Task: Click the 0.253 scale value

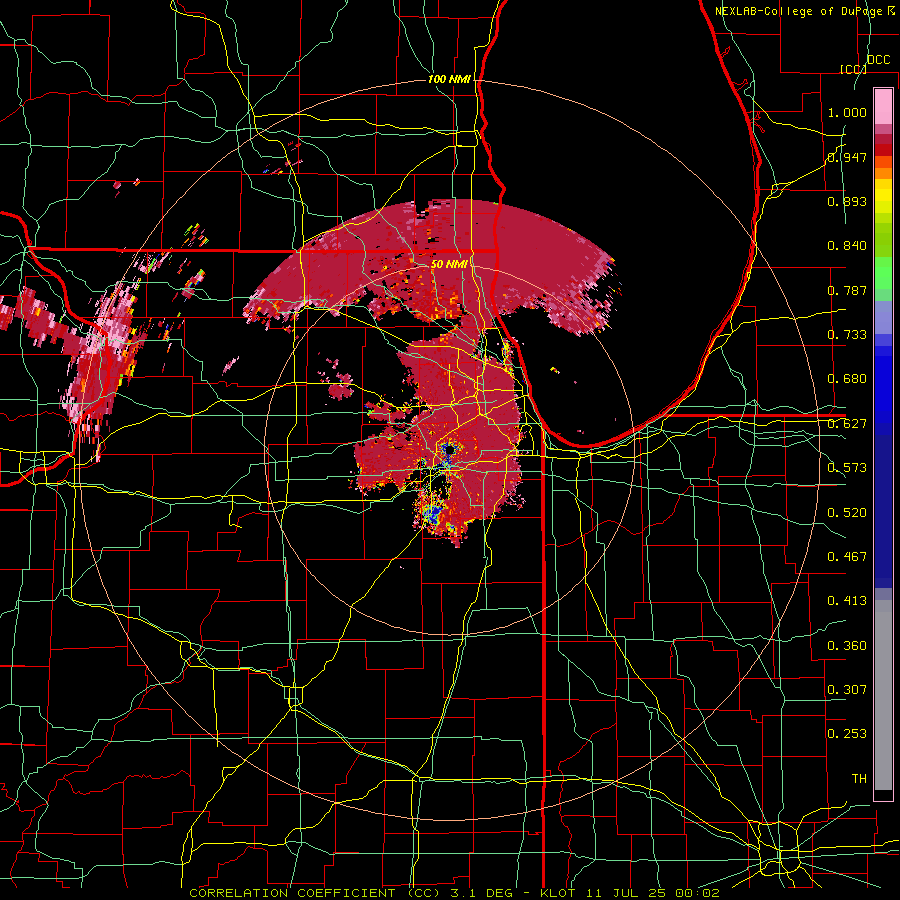Action: 847,734
